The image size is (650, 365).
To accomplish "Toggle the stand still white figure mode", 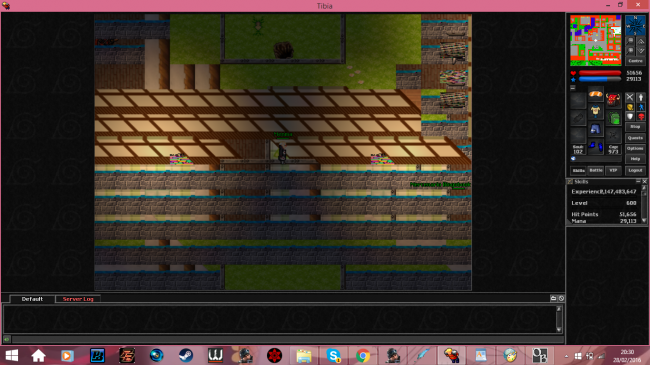I will [641, 97].
